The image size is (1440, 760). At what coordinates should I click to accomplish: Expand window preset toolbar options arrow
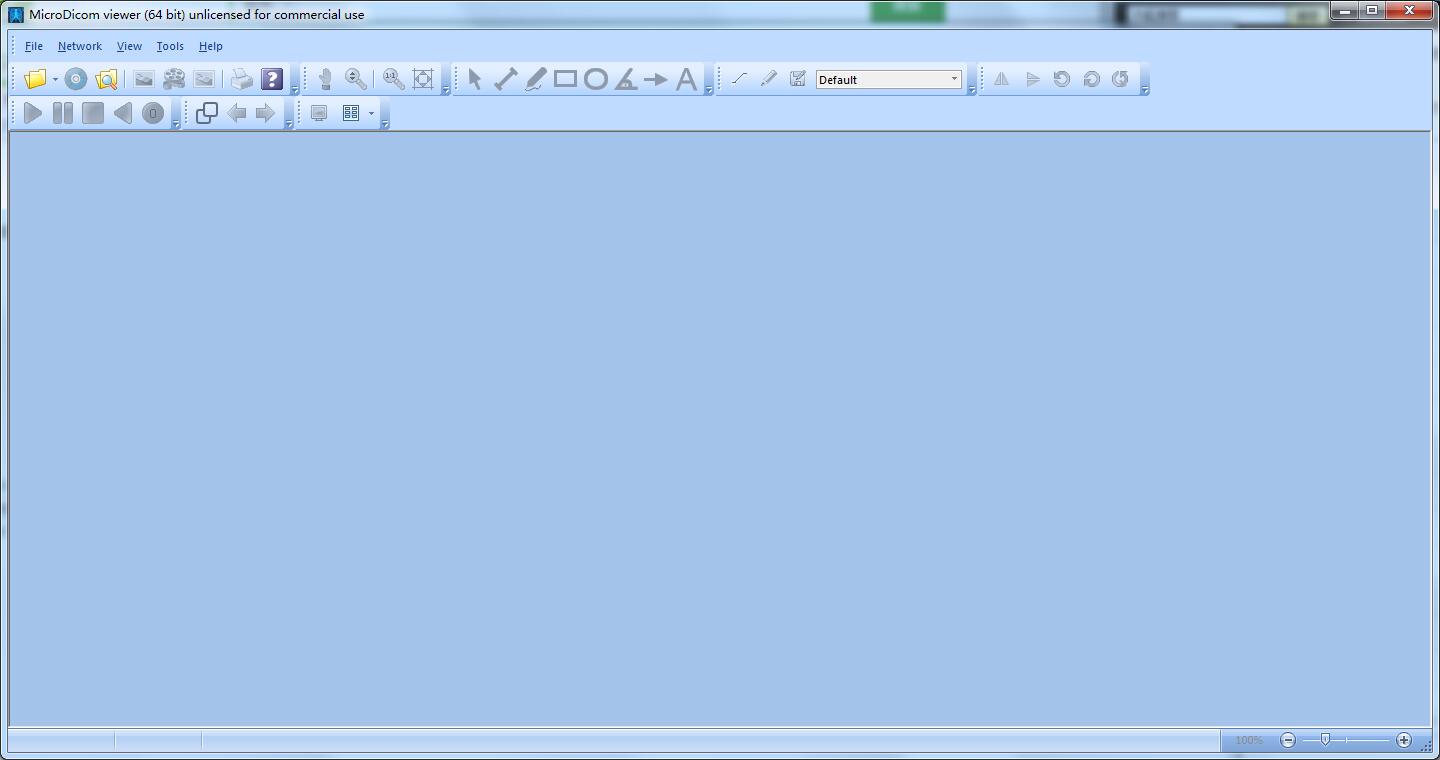[971, 90]
